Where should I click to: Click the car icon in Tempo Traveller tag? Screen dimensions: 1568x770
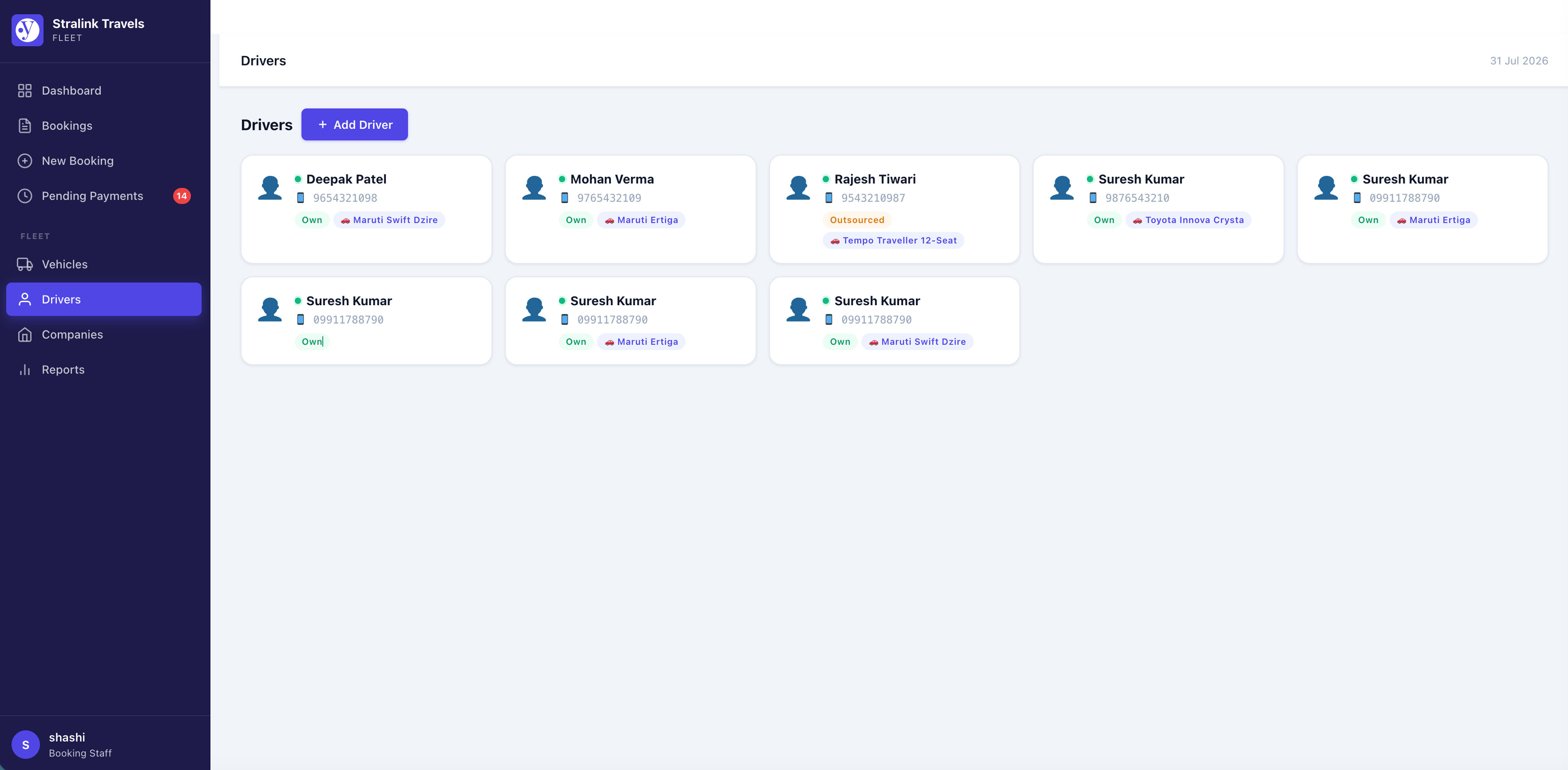tap(834, 241)
